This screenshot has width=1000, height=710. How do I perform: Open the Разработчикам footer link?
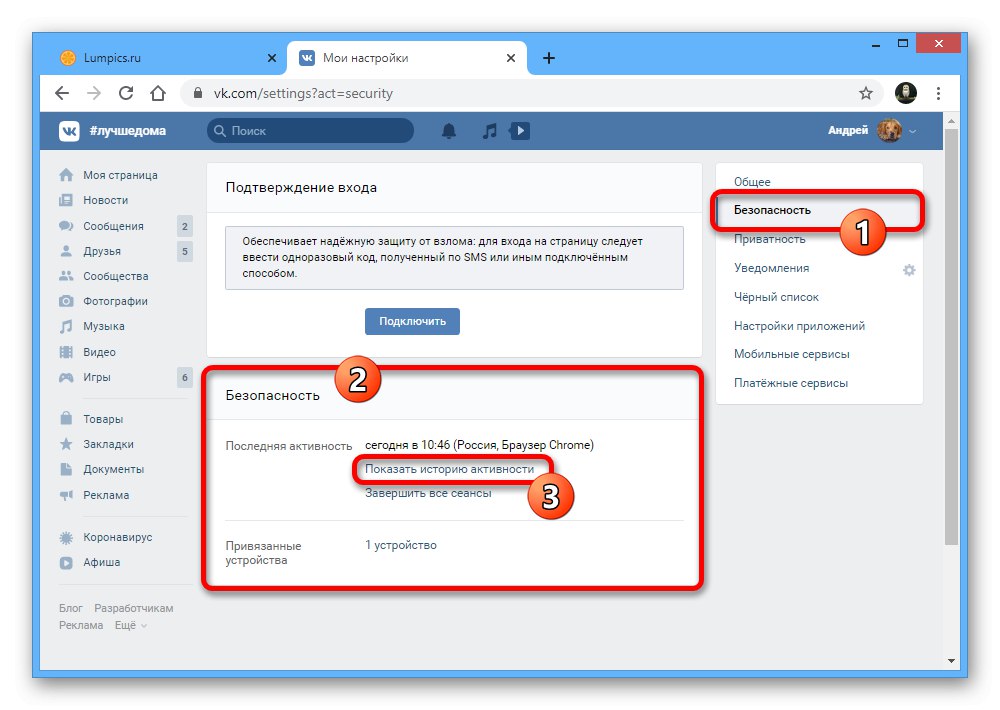(x=134, y=608)
